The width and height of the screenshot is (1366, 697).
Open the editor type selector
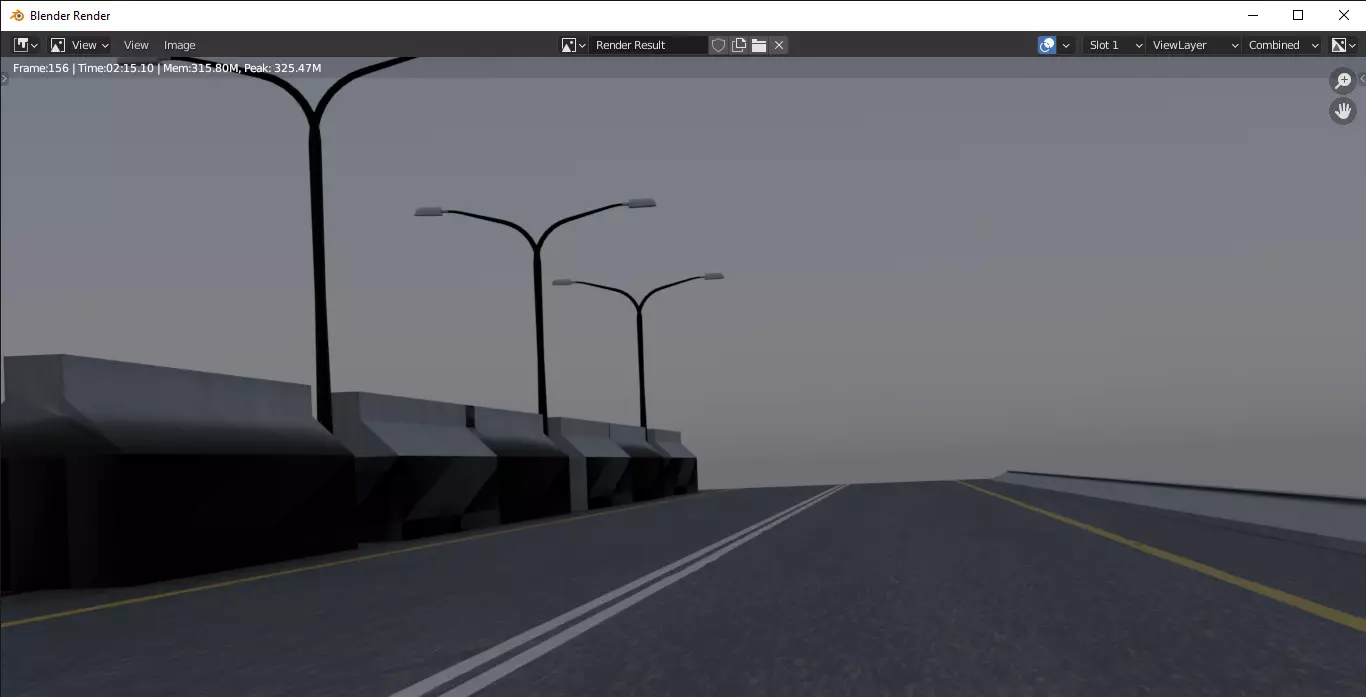(26, 45)
